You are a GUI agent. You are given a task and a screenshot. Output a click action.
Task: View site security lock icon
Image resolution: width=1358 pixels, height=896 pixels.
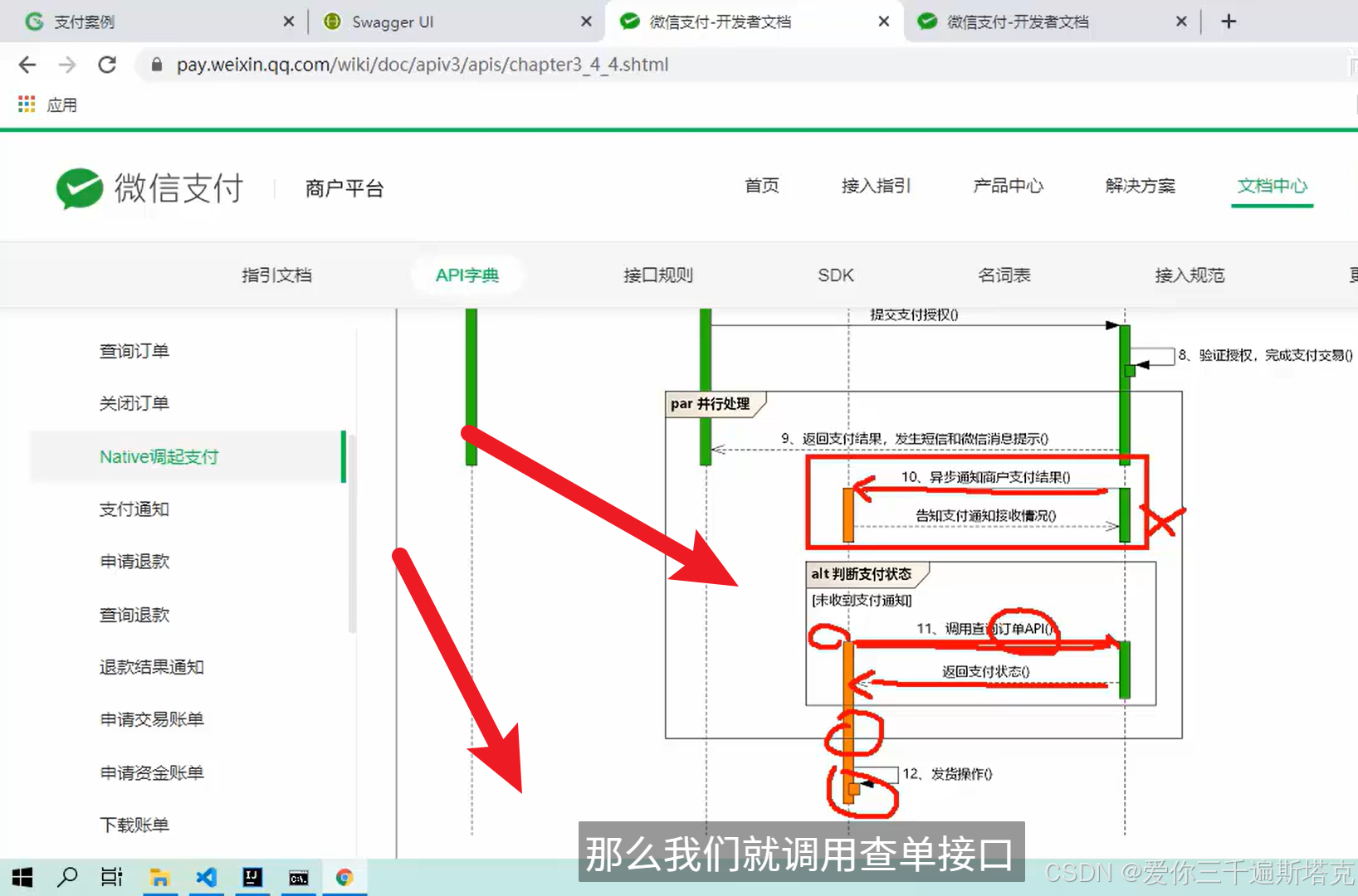tap(156, 65)
